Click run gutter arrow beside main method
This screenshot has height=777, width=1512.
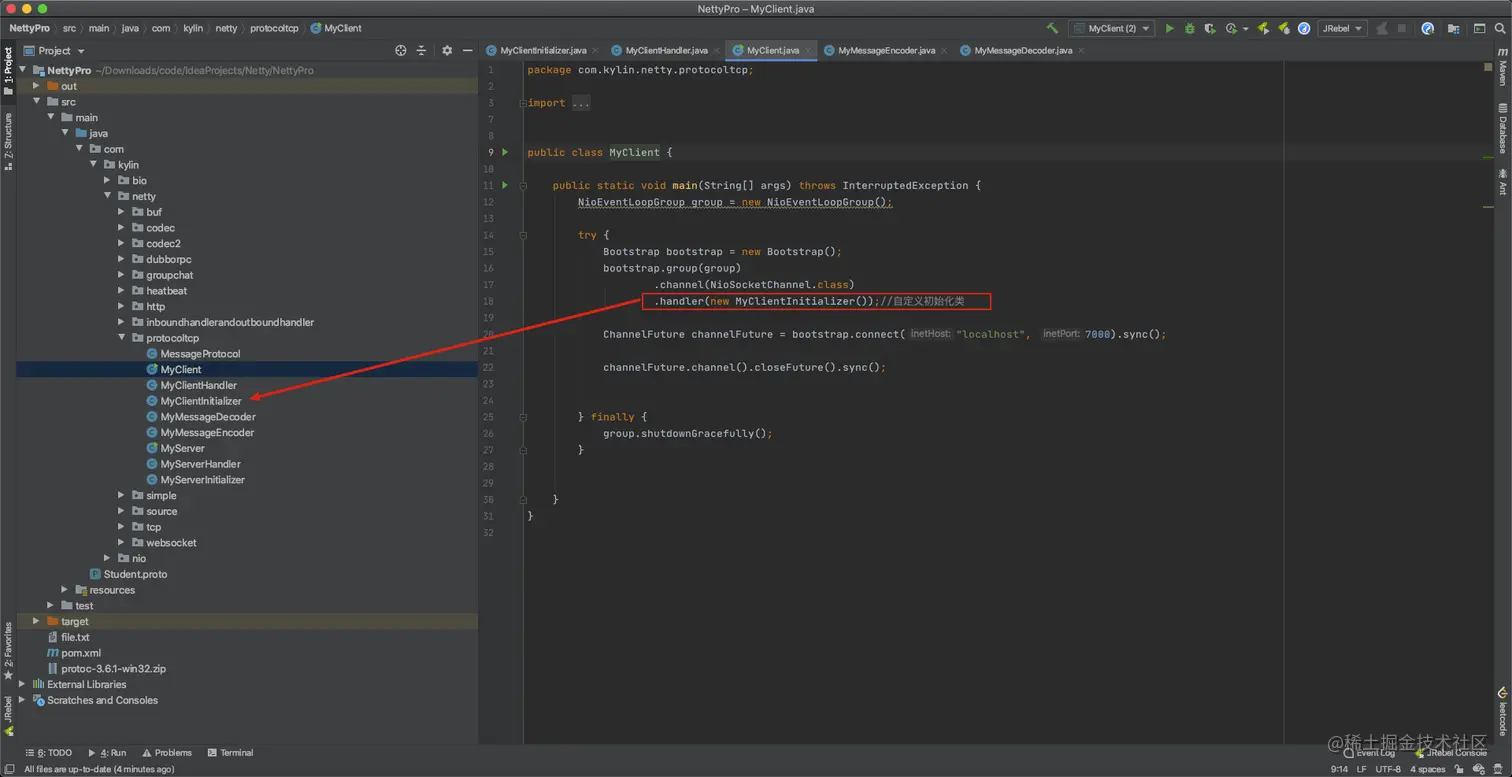(x=505, y=185)
